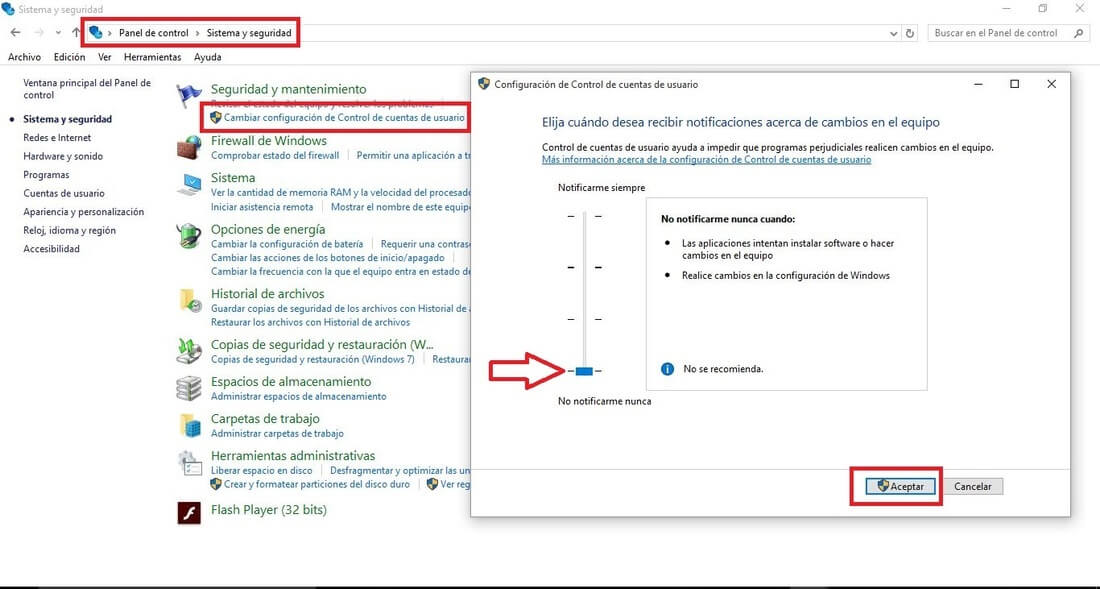Click the Espacios de almacenamiento drives icon

coord(189,388)
